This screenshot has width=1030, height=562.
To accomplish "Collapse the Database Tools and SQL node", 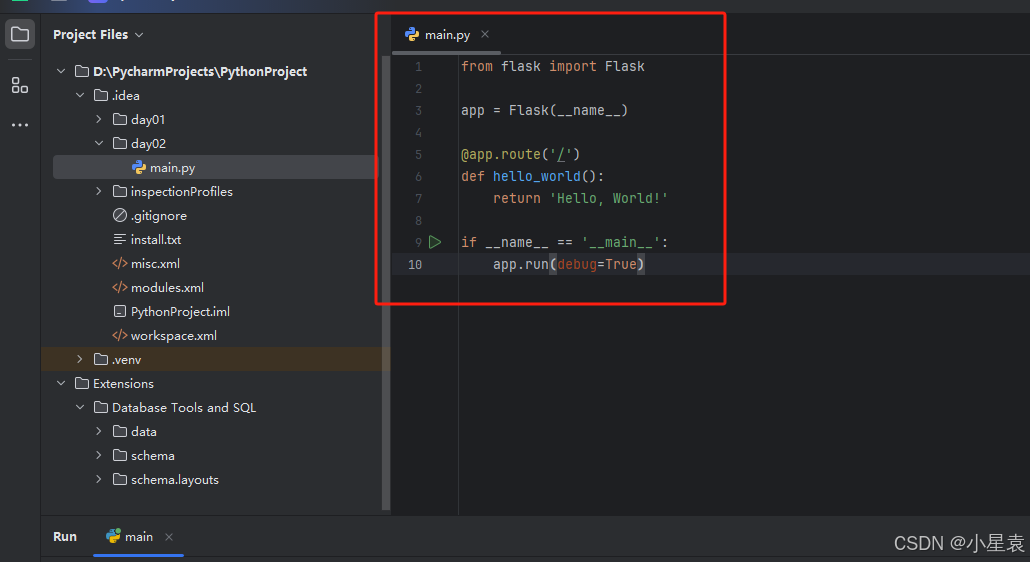I will (80, 408).
